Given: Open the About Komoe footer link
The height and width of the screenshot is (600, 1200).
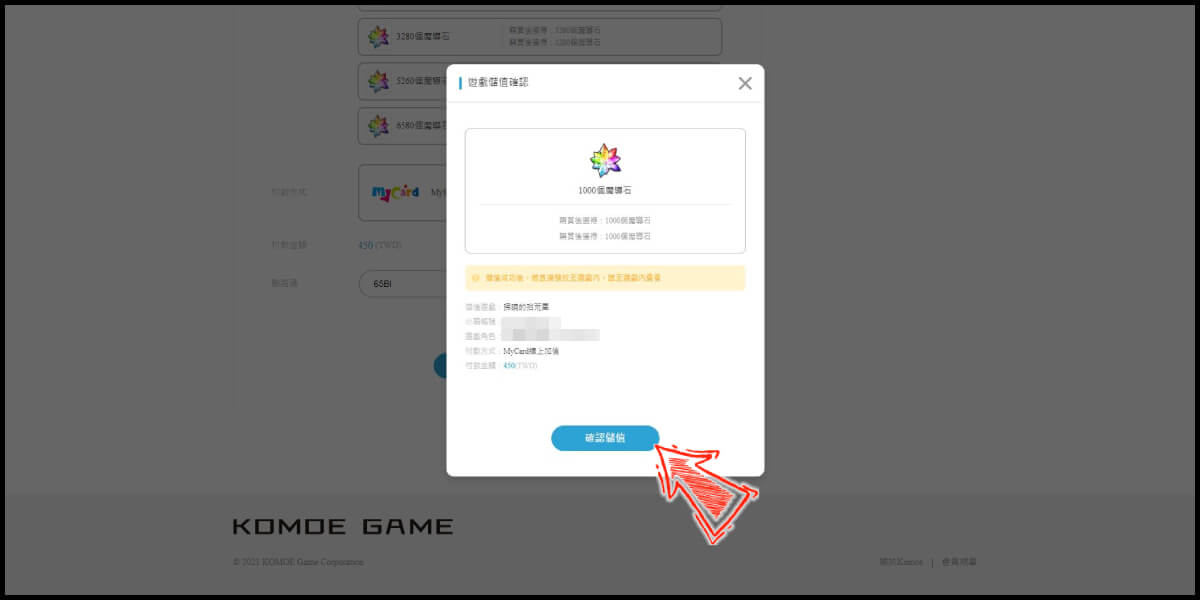Looking at the screenshot, I should pos(901,562).
